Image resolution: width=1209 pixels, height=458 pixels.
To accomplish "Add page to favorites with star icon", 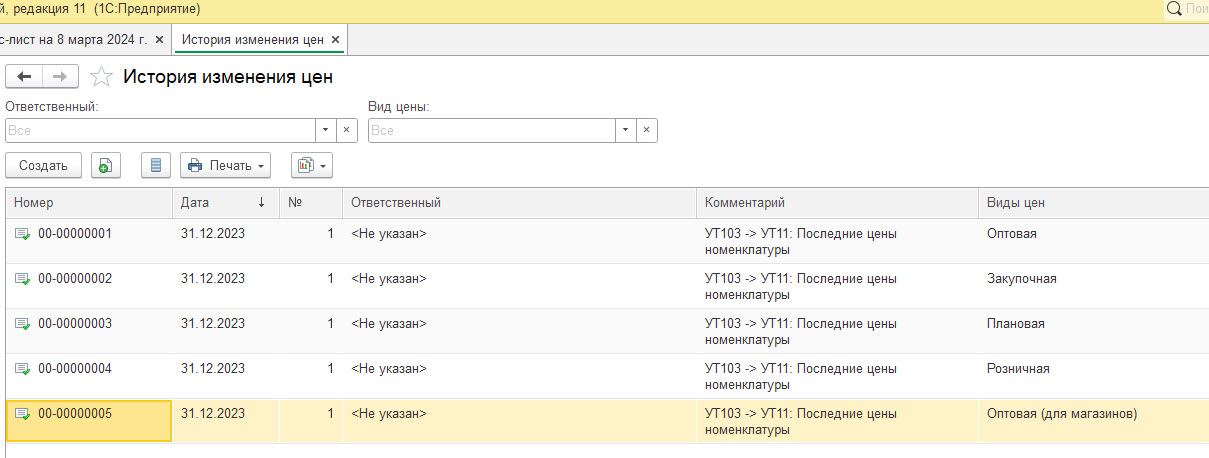I will pos(101,77).
